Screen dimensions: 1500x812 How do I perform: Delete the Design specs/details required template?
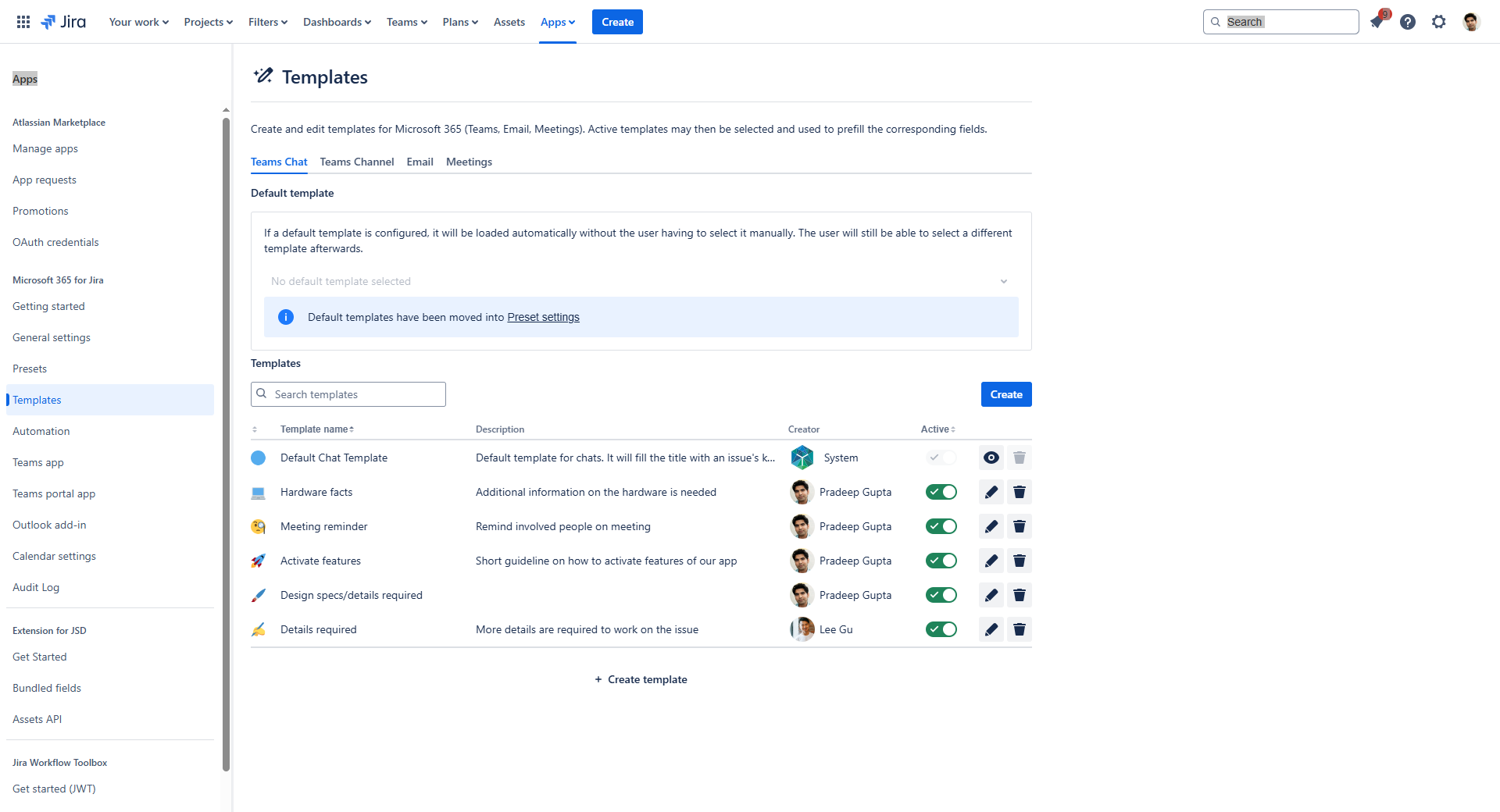tap(1020, 595)
